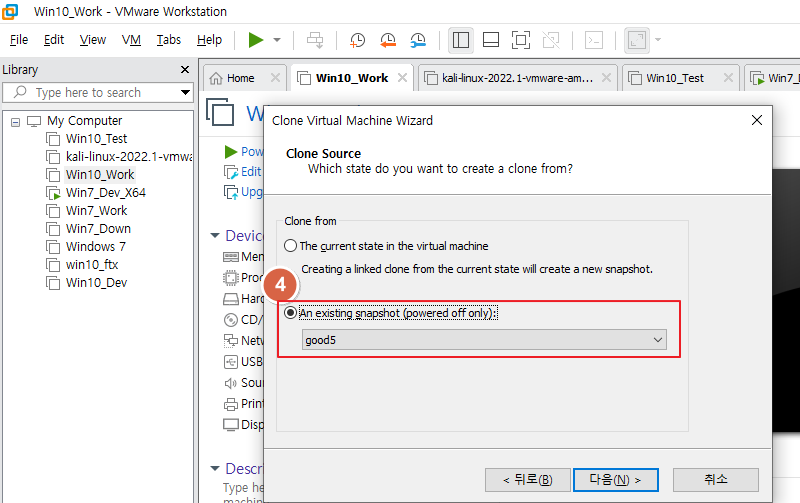800x503 pixels.
Task: Open the File menu
Action: (19, 40)
